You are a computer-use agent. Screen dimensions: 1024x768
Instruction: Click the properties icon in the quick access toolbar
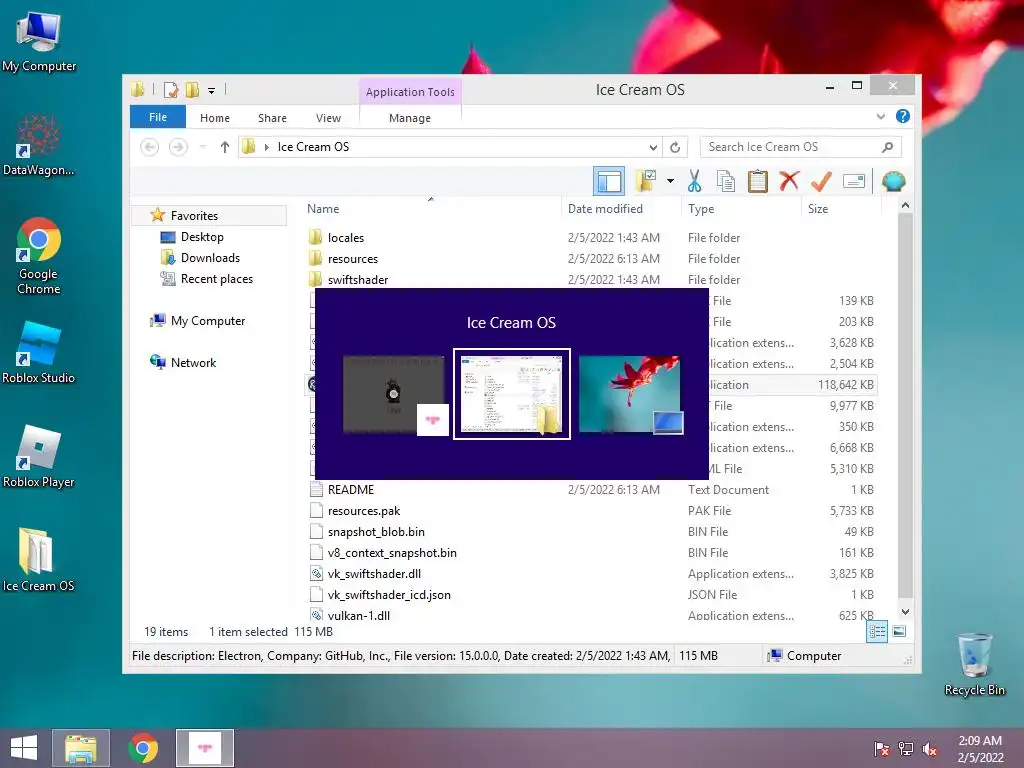[171, 90]
